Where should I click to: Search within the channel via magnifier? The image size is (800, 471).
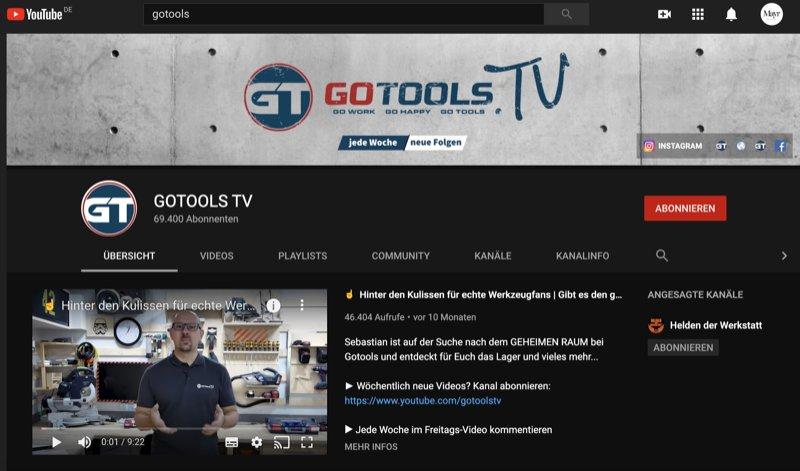coord(661,256)
